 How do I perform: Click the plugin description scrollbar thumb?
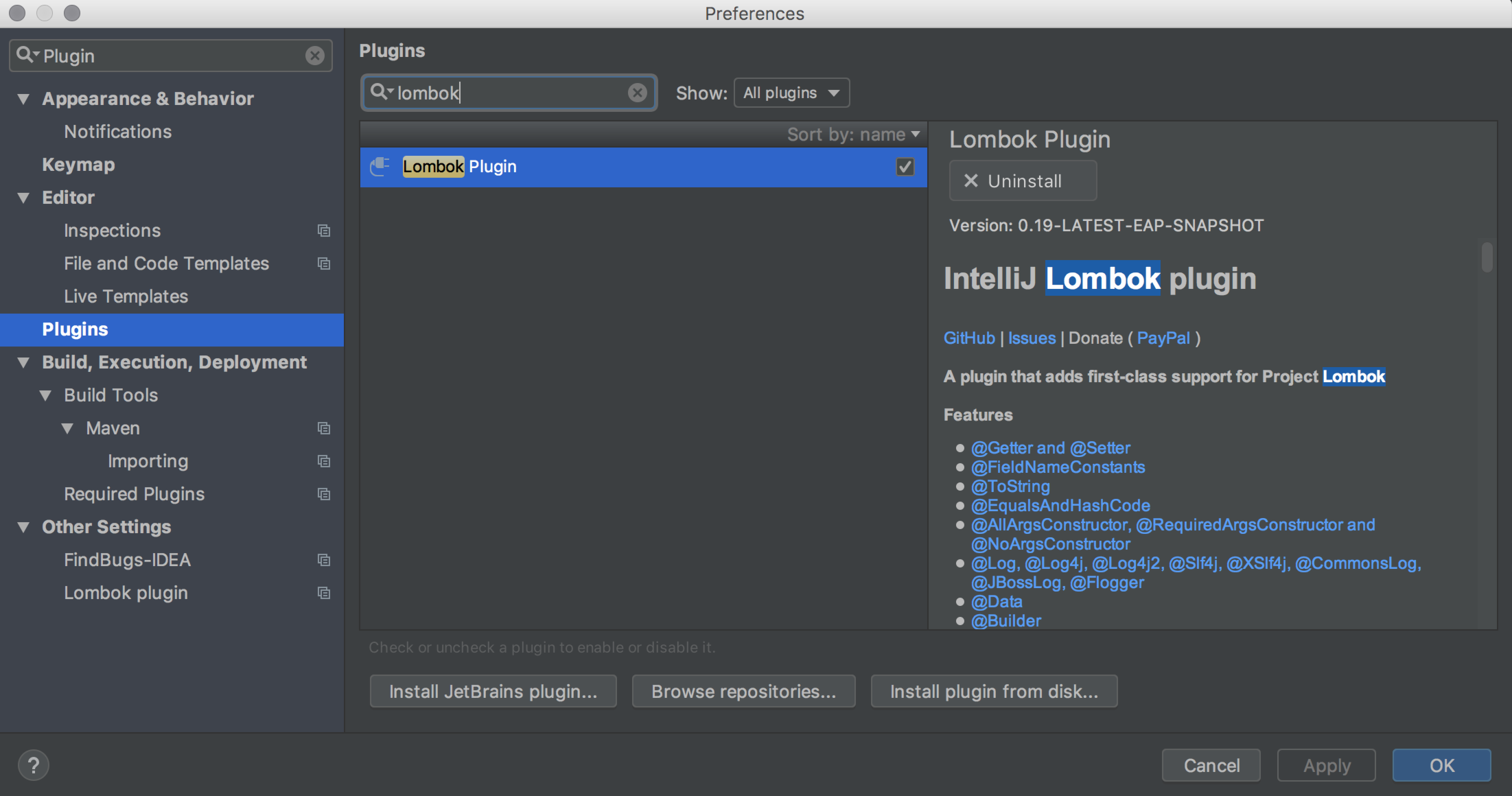[x=1487, y=257]
